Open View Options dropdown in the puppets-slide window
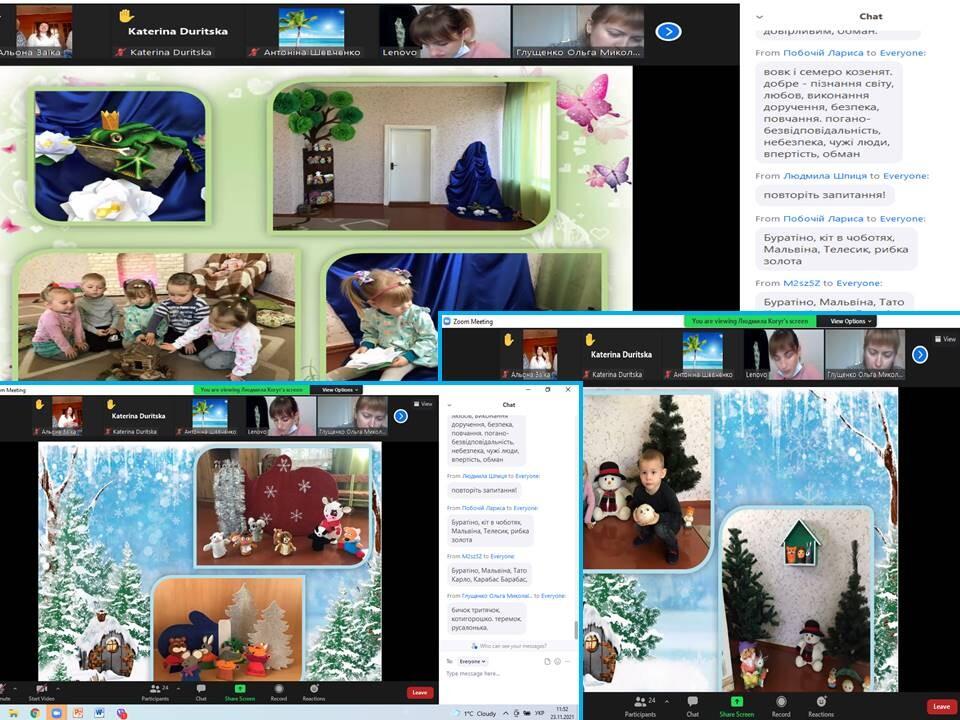Screen dimensions: 960x720 point(338,389)
